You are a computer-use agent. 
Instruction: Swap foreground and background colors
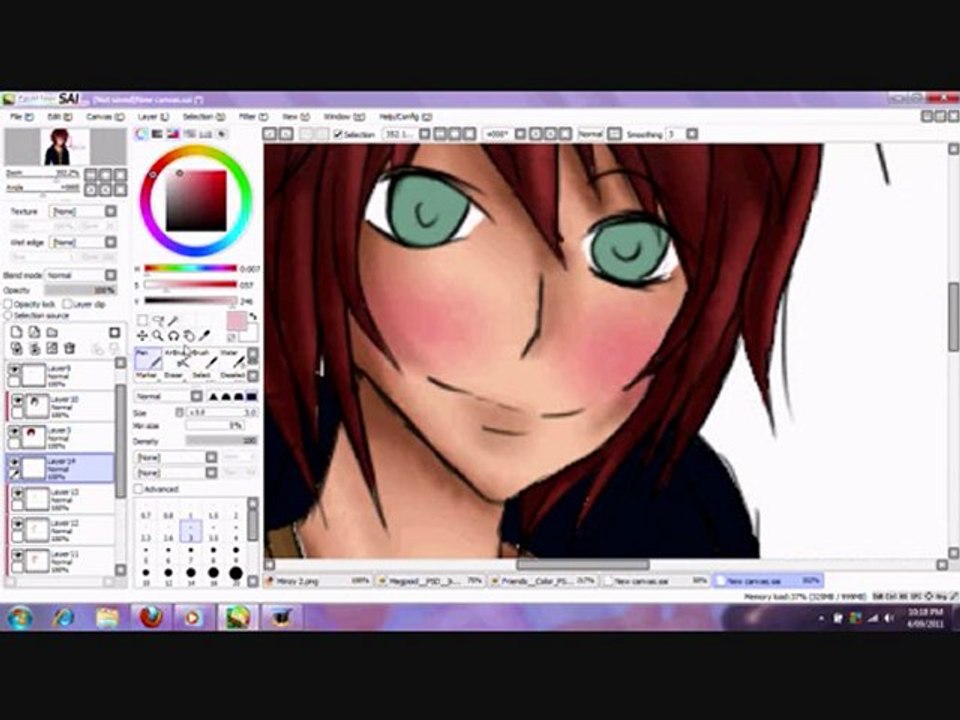(252, 317)
